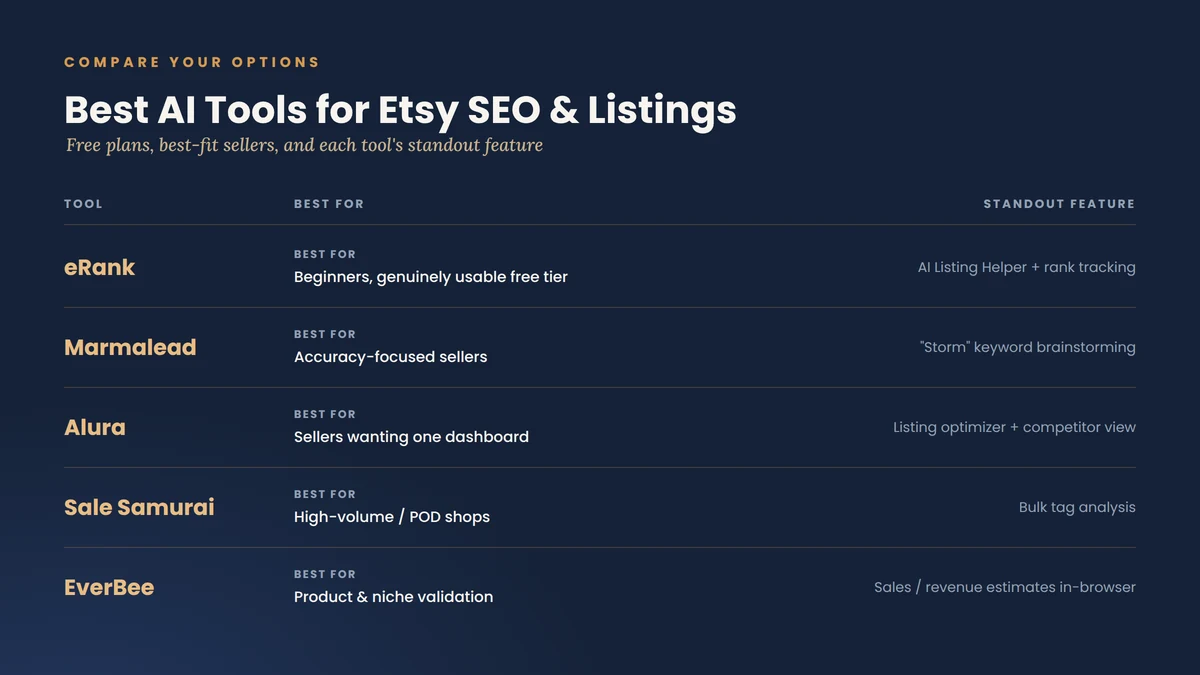Click 'AI Listing Helper + rank tracking'

[x=1027, y=268]
